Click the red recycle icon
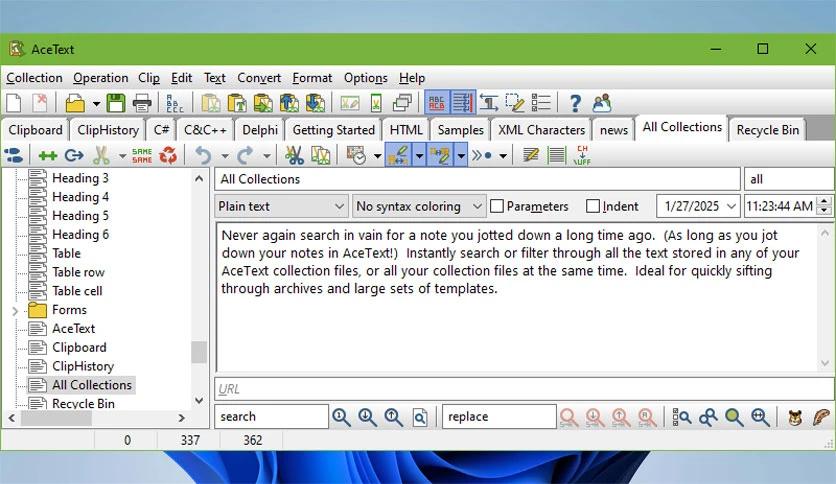The image size is (836, 484). point(168,155)
